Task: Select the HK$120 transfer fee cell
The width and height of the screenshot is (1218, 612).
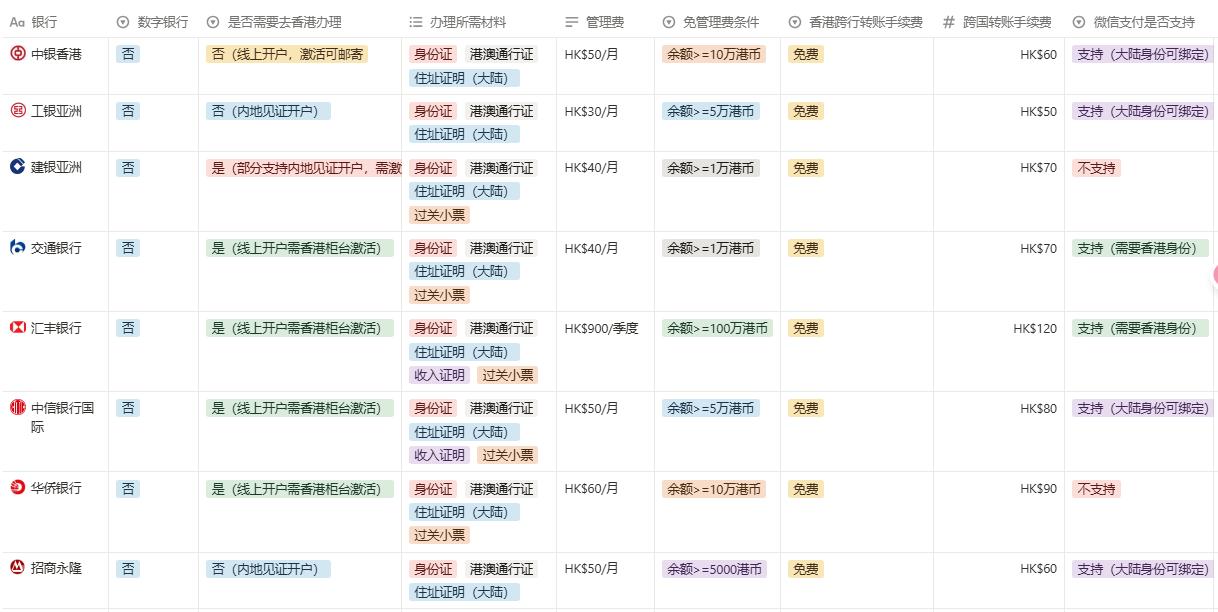Action: 1034,328
